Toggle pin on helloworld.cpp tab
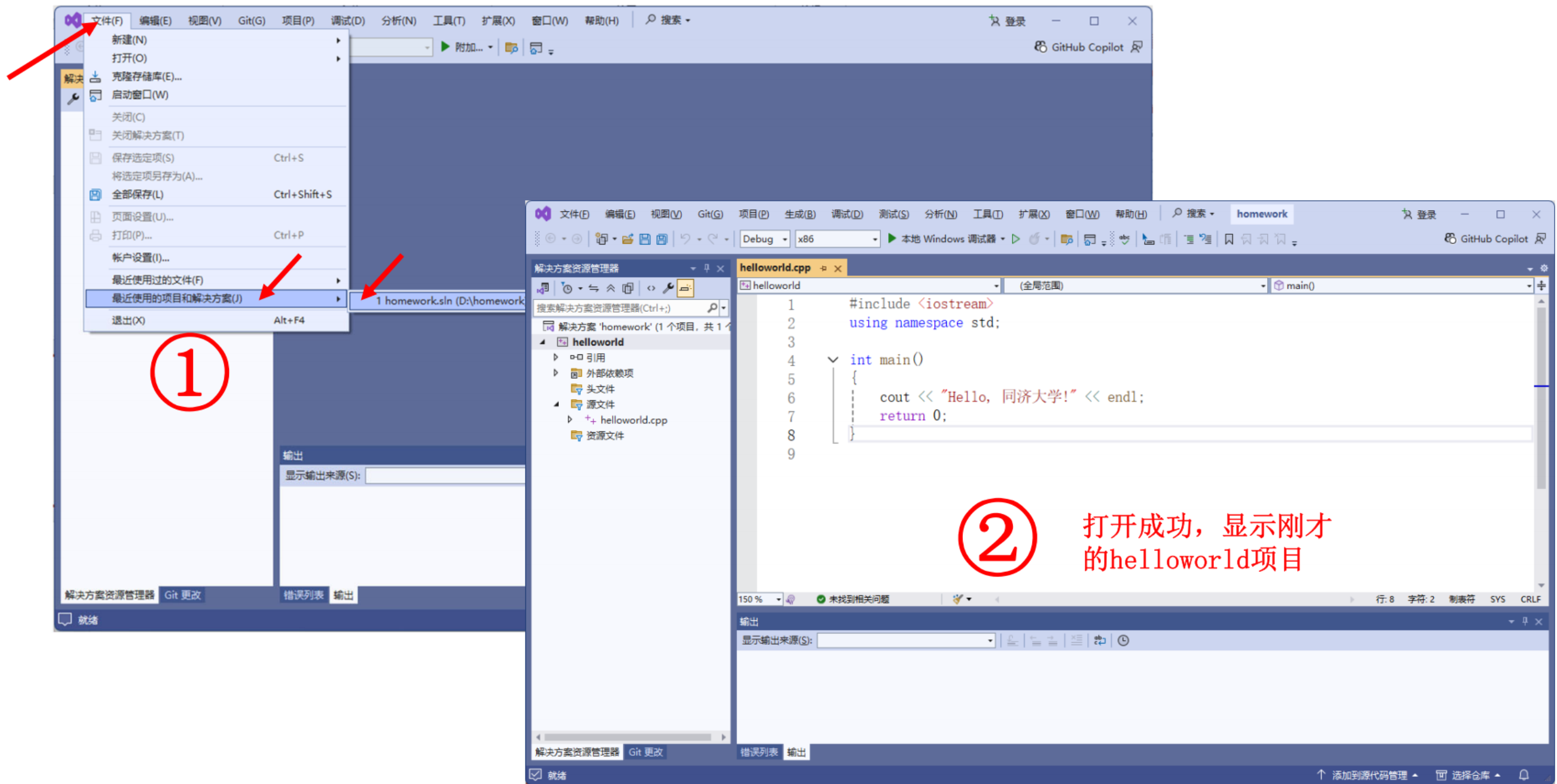 (823, 268)
